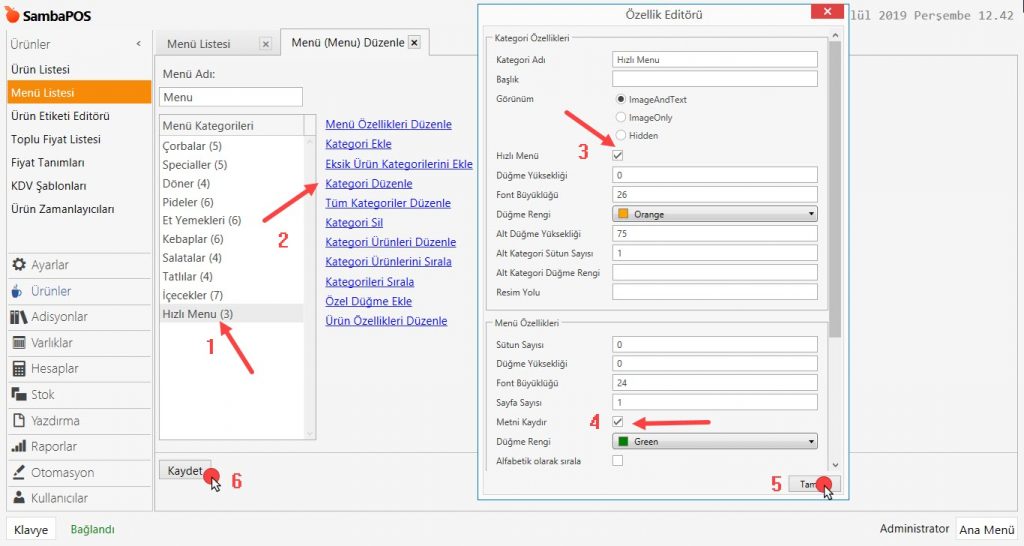Click the Kategori Adı input field
This screenshot has height=546, width=1024.
(714, 59)
